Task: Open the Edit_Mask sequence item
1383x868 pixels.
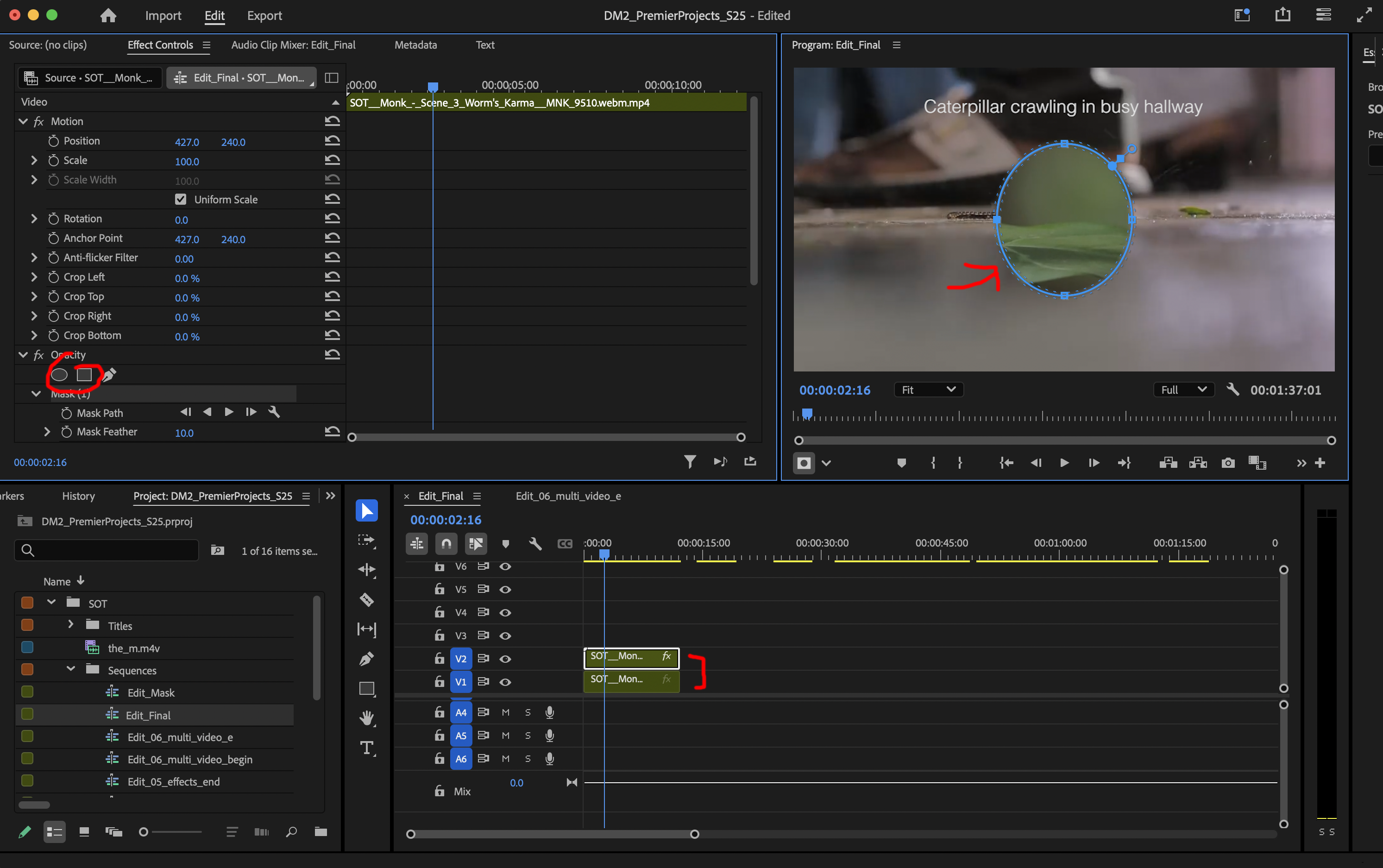Action: coord(151,693)
